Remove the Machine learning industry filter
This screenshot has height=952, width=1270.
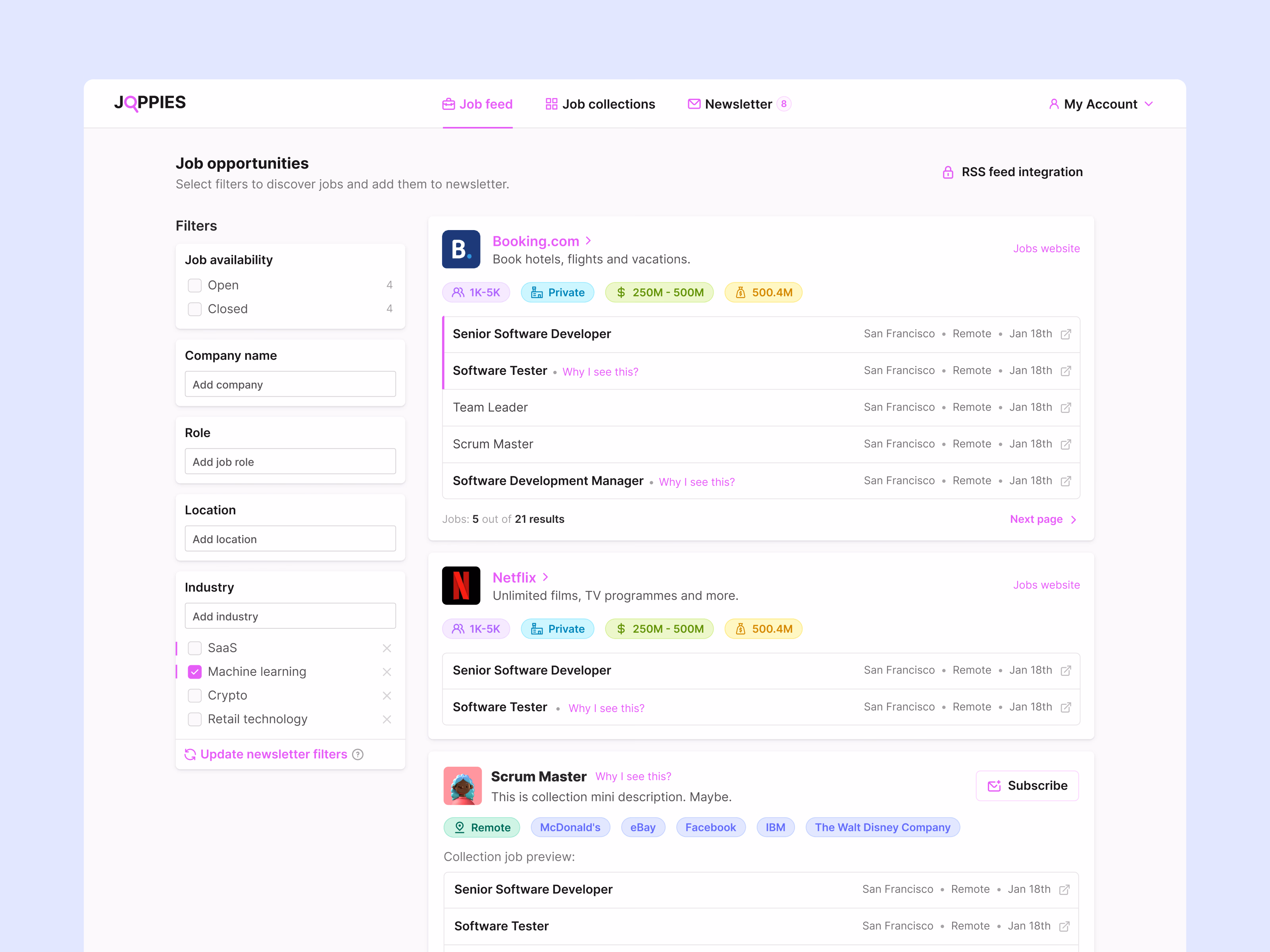pyautogui.click(x=387, y=672)
